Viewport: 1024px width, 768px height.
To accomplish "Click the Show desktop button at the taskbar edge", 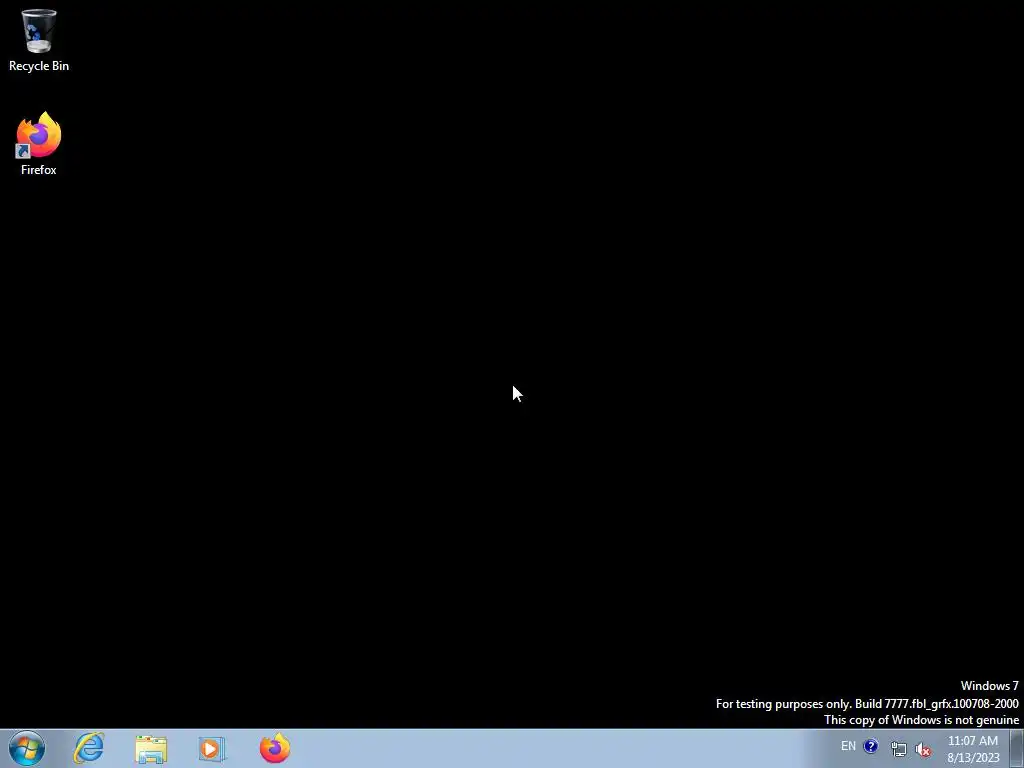I will 1017,748.
